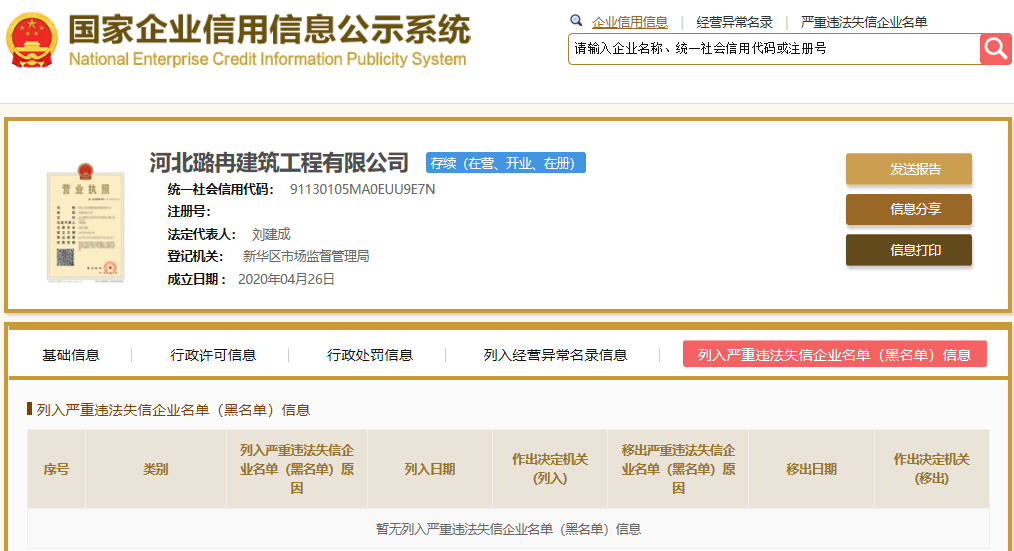Click the 信息分享 button
This screenshot has width=1014, height=551.
coord(909,210)
